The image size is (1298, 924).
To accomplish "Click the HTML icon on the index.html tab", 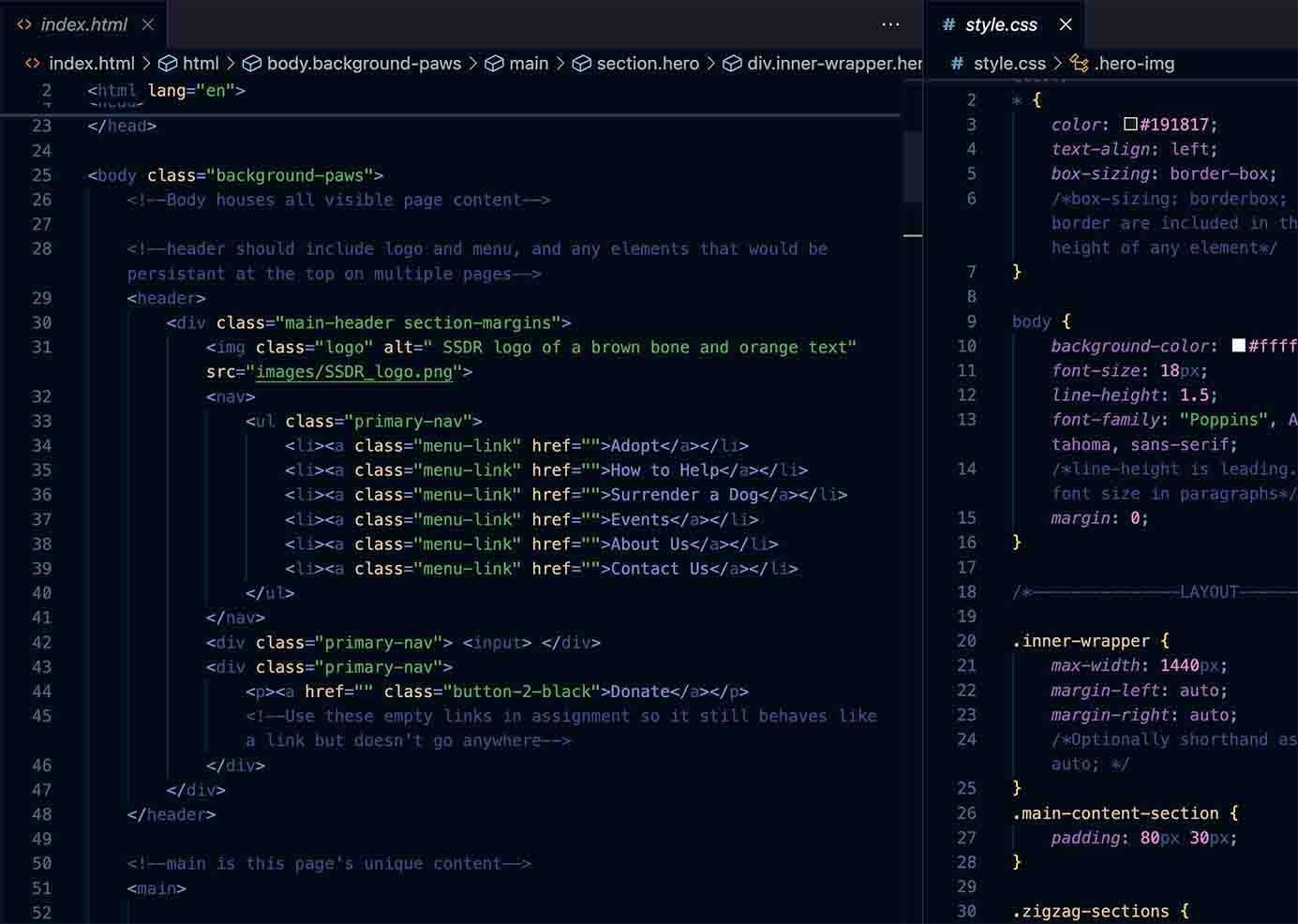I will pyautogui.click(x=23, y=24).
